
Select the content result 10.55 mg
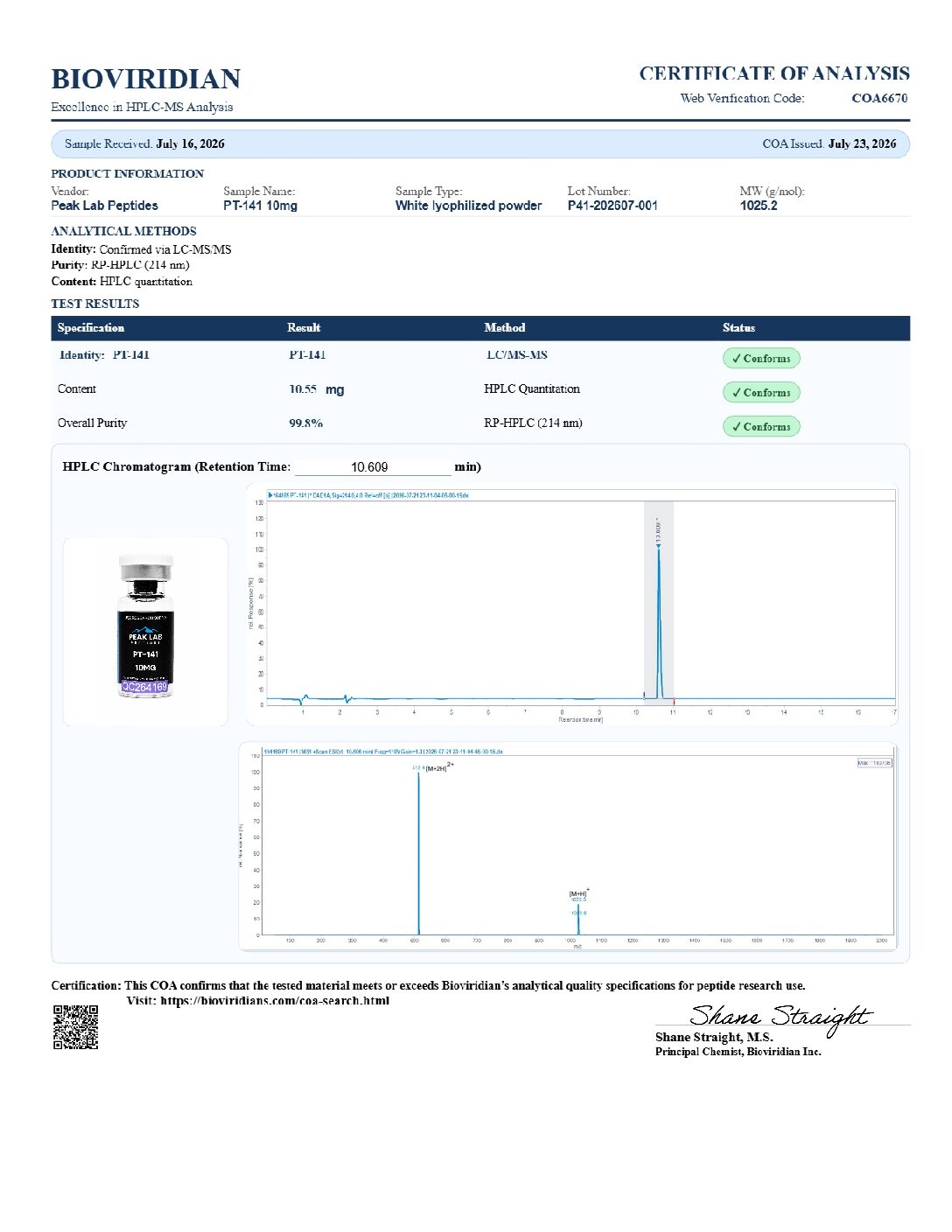317,389
